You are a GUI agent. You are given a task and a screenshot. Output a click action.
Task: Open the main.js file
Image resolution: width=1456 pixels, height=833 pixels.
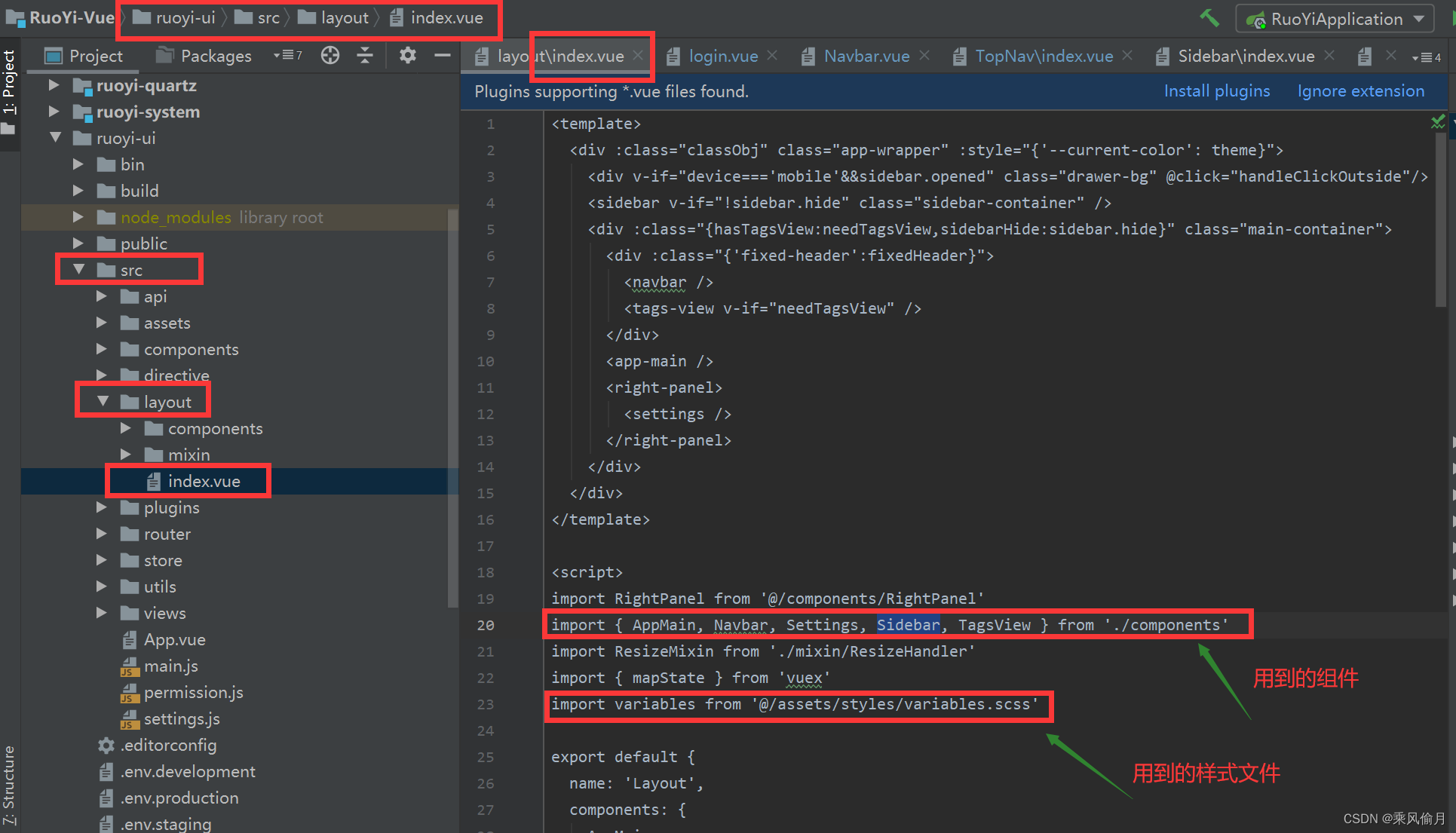(170, 666)
